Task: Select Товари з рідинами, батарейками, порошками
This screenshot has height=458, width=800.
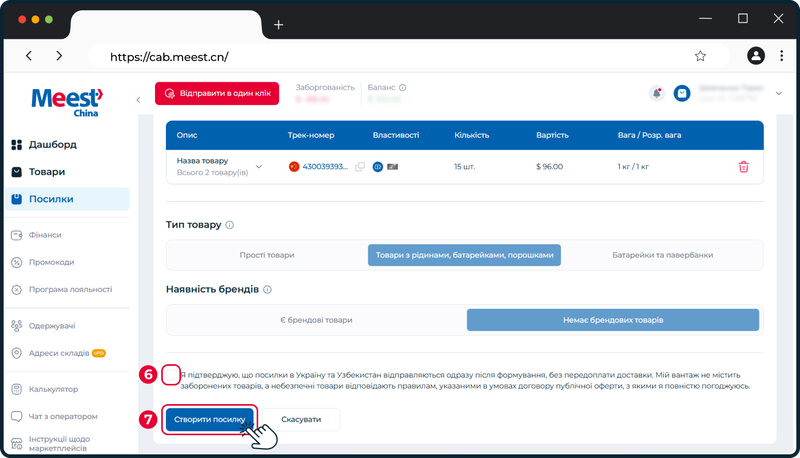Action: click(464, 255)
